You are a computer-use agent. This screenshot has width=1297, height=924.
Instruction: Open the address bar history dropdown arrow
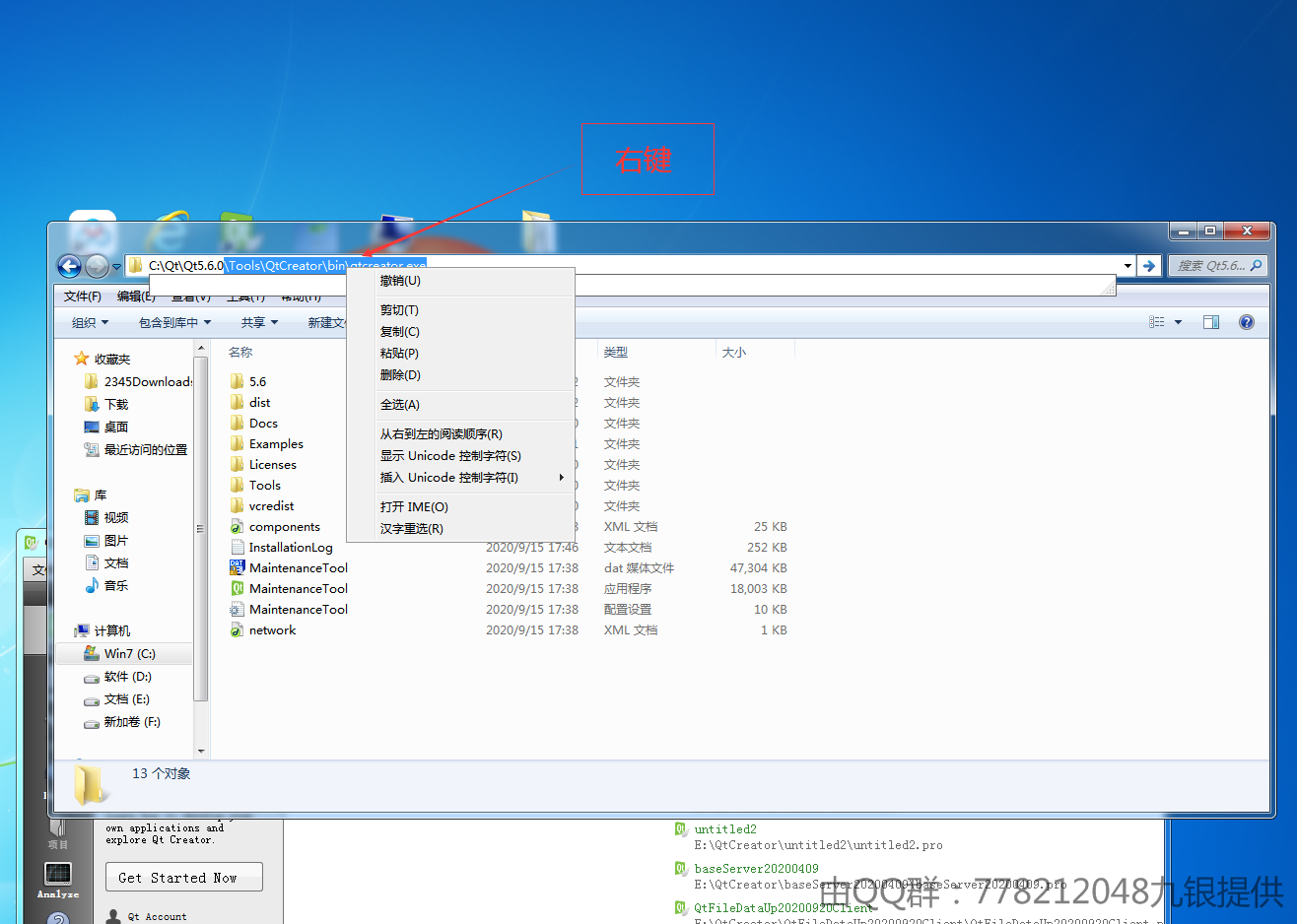click(1127, 266)
